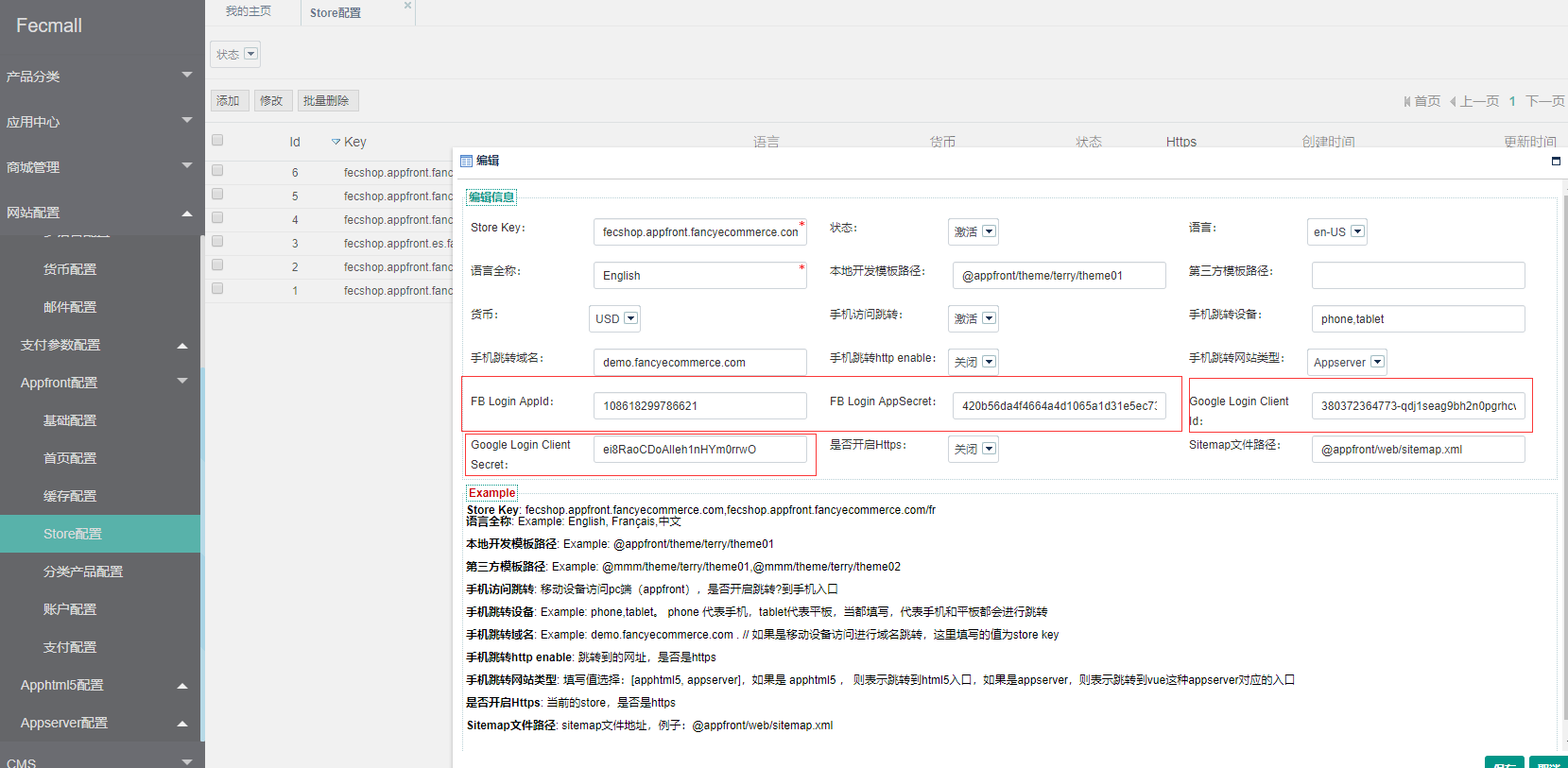This screenshot has width=1568, height=768.
Task: Expand the 产品分类 sidebar menu
Action: point(100,76)
